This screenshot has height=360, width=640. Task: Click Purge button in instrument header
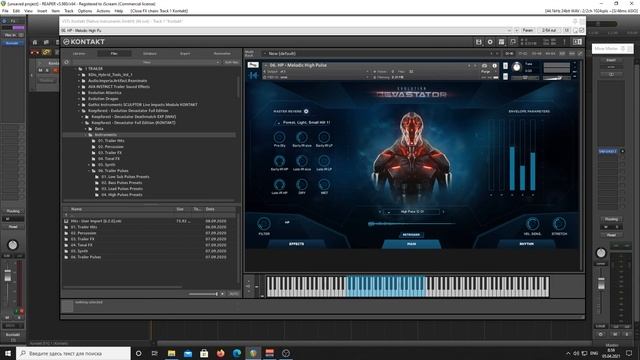(485, 71)
